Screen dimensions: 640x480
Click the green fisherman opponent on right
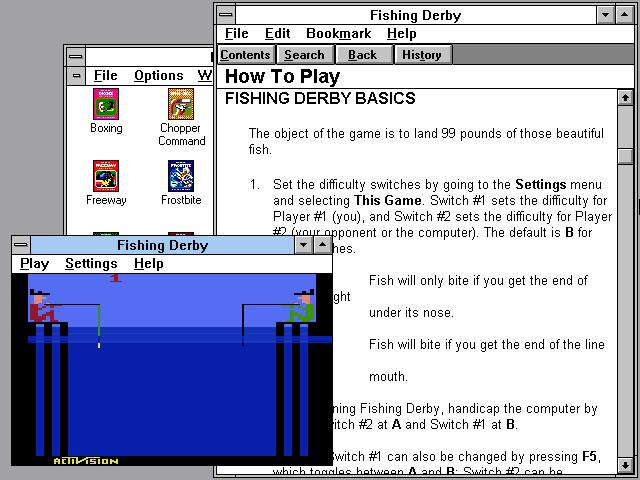[304, 306]
